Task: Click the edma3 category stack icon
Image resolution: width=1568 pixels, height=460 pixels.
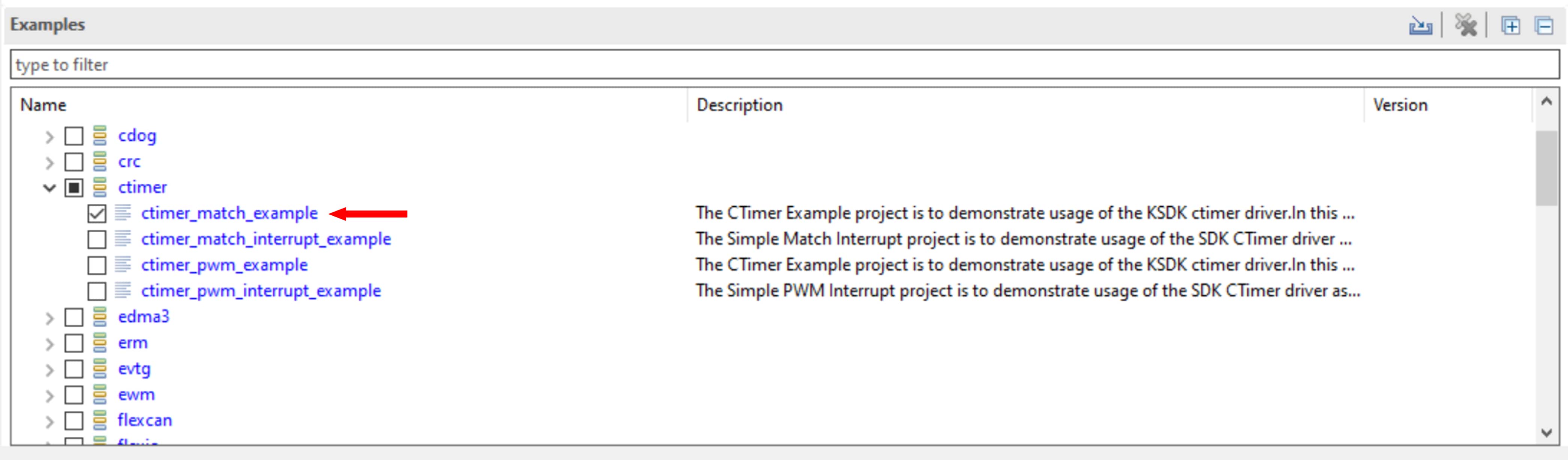Action: [100, 317]
